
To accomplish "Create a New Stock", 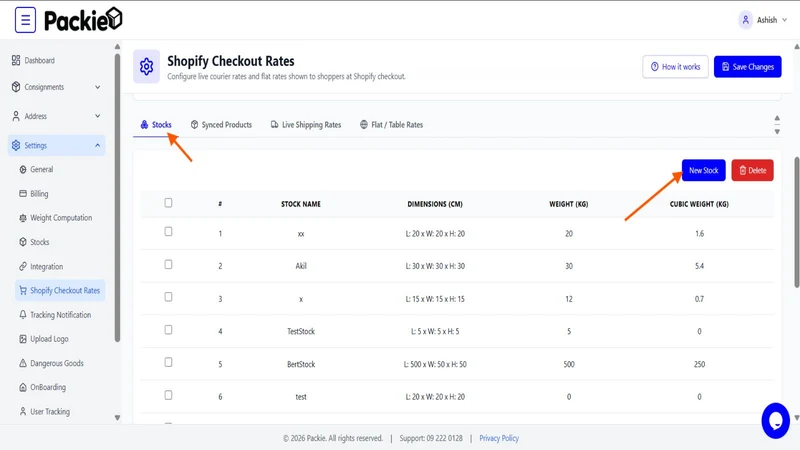I will 704,170.
